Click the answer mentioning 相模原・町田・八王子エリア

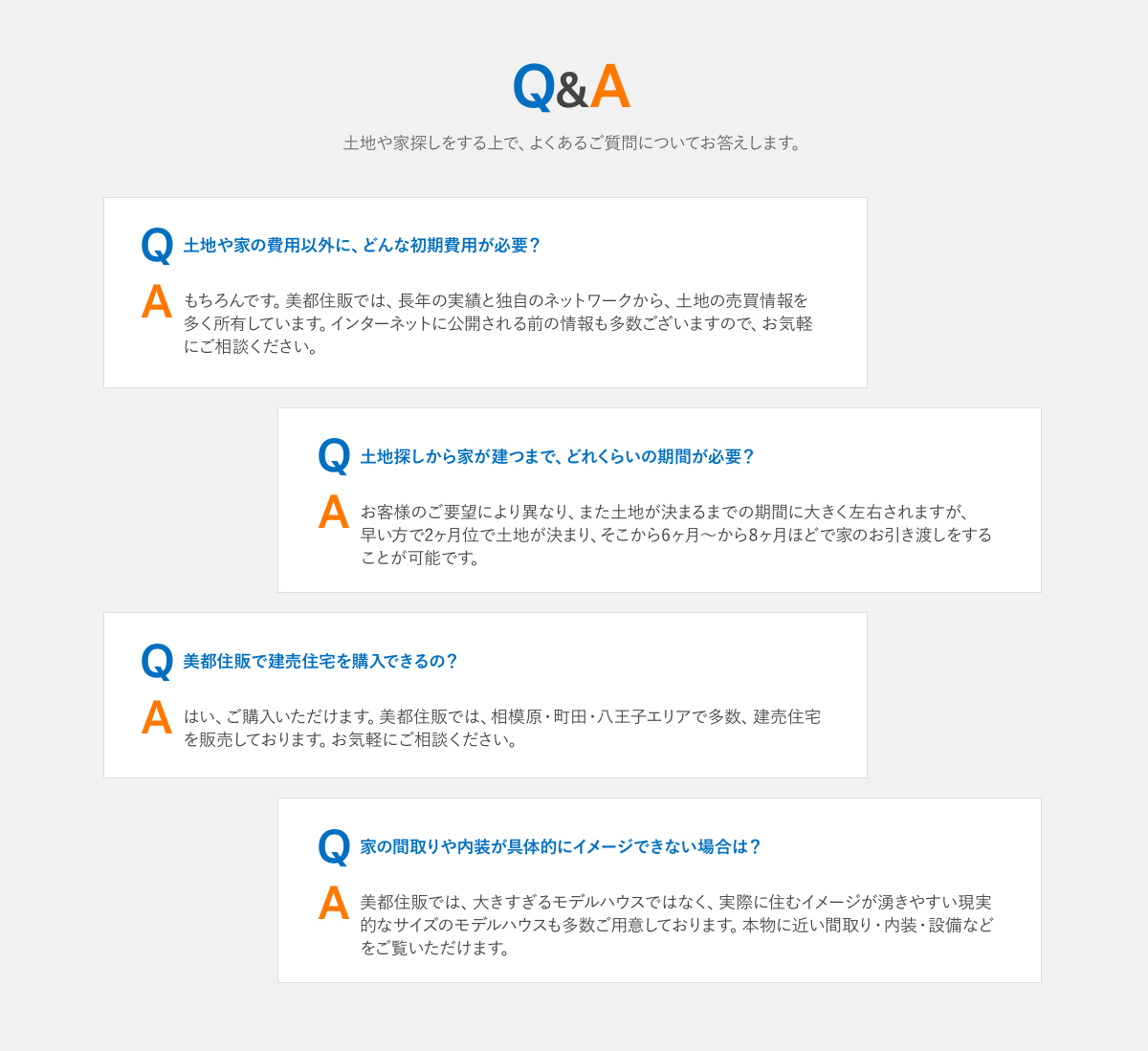click(502, 728)
